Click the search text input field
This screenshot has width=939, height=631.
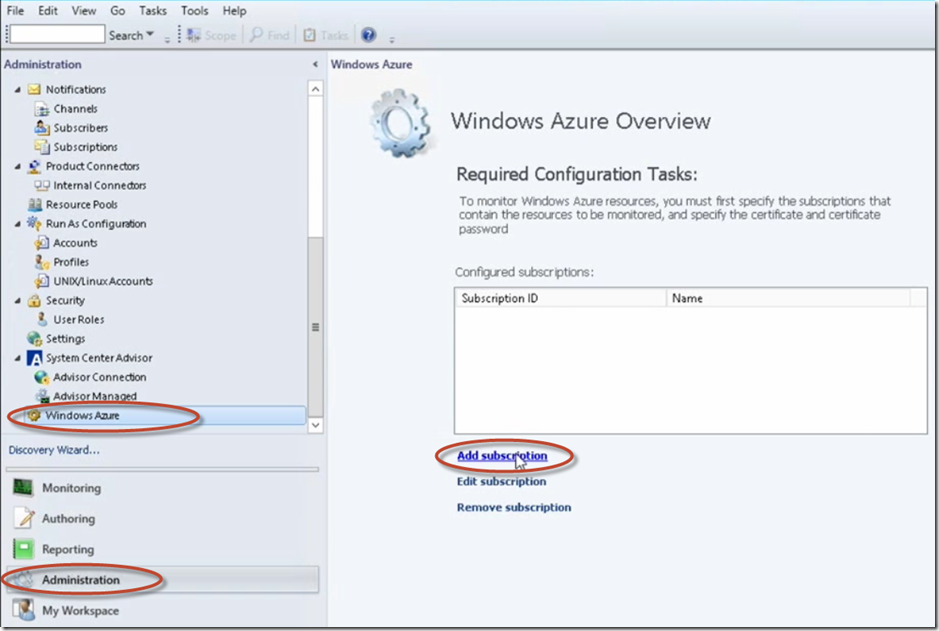[x=57, y=35]
